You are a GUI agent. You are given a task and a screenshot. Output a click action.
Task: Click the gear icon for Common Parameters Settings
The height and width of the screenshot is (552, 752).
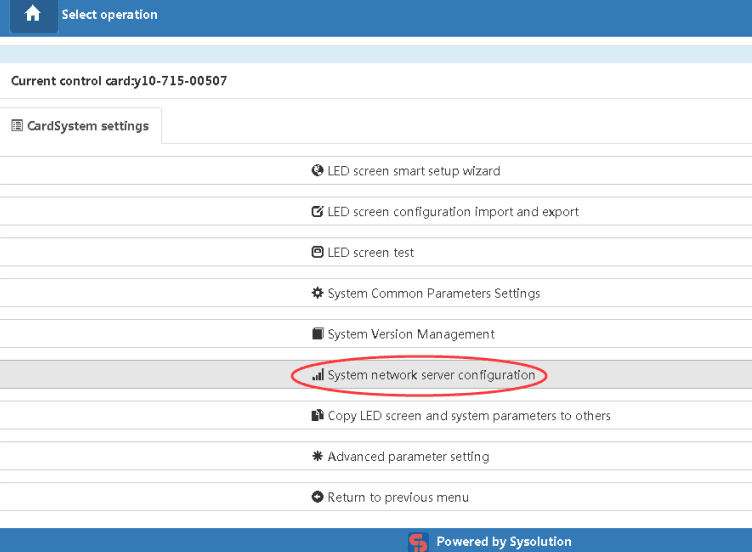(x=318, y=294)
